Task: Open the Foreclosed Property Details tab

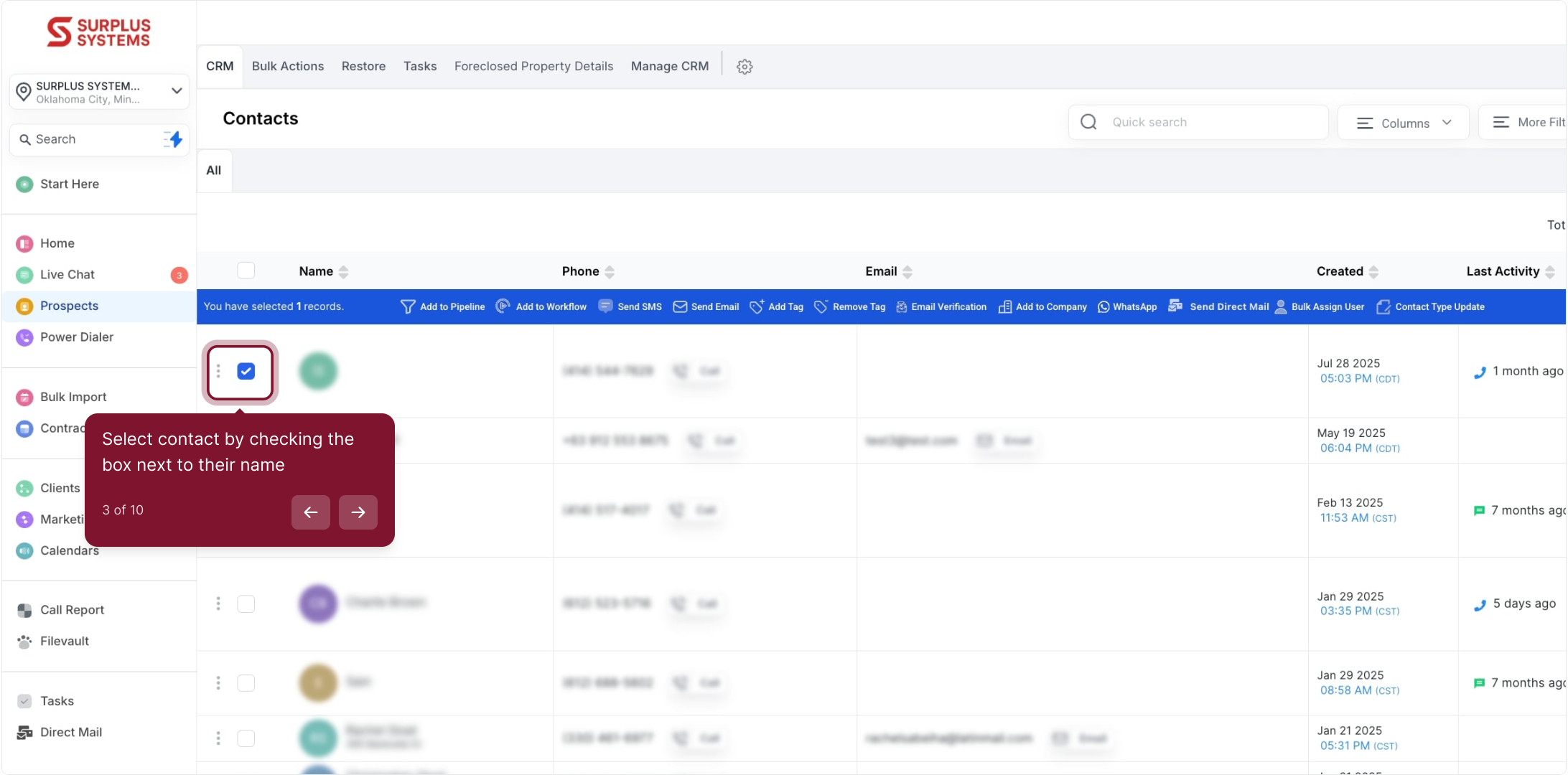Action: (x=533, y=66)
